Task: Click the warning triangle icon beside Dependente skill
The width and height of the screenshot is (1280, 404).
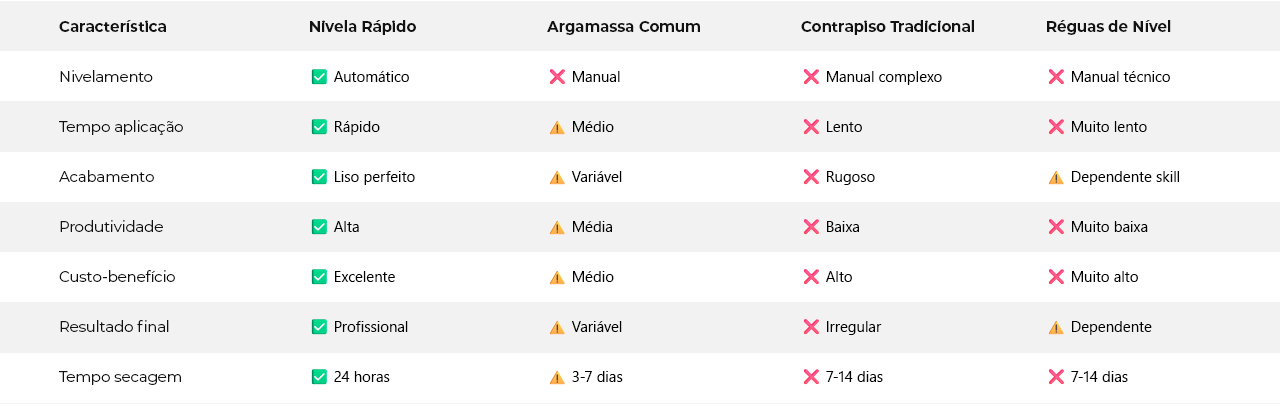Action: (1056, 178)
